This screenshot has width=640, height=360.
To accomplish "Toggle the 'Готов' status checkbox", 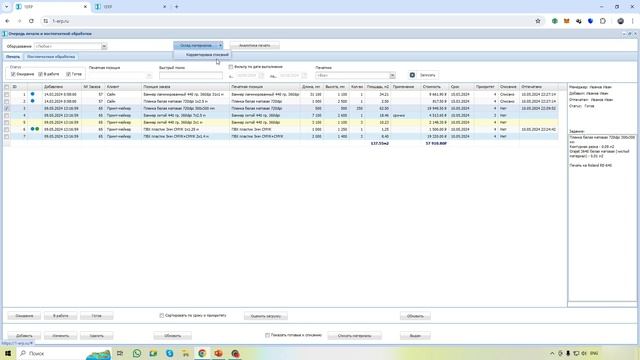I will 68,74.
